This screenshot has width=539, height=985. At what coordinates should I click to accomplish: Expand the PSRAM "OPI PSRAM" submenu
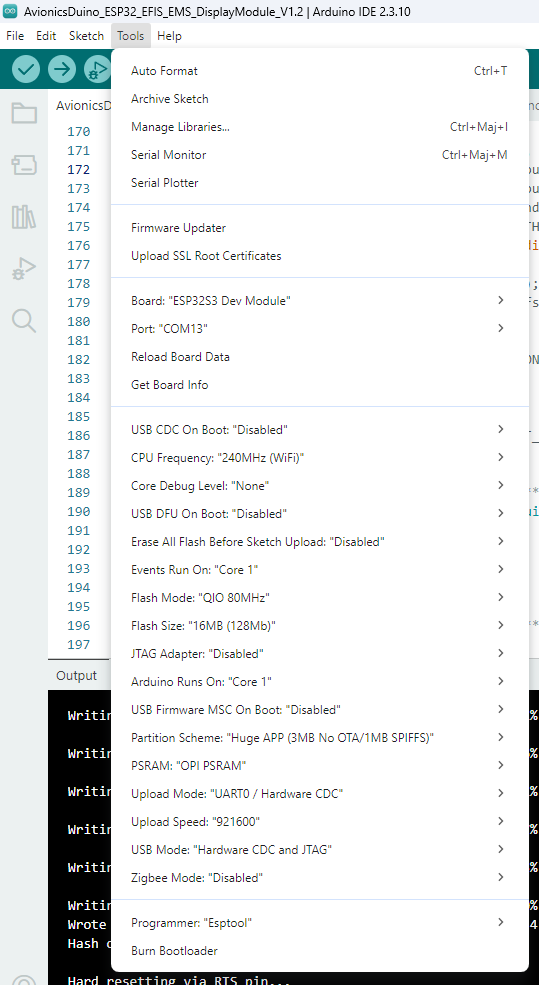(x=320, y=766)
